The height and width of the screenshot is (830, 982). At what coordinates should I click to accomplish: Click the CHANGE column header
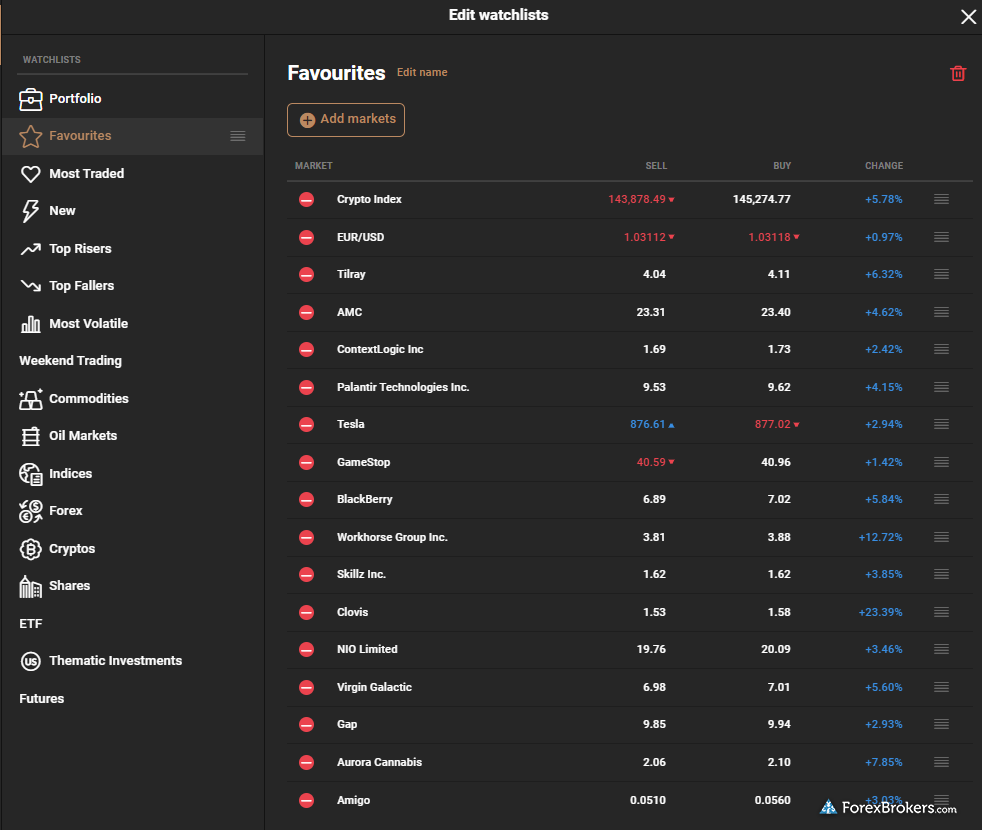pos(884,166)
